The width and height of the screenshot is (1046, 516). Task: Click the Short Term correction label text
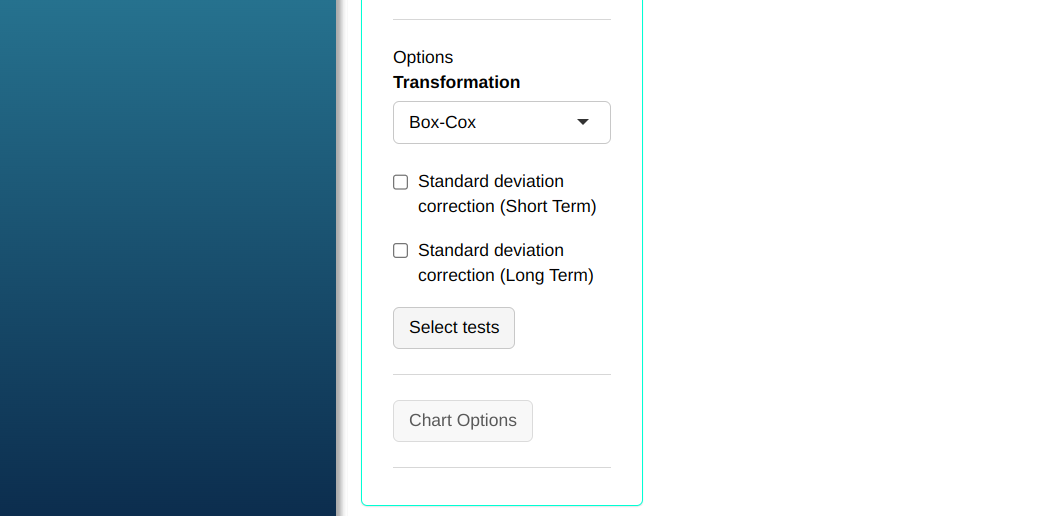[506, 194]
